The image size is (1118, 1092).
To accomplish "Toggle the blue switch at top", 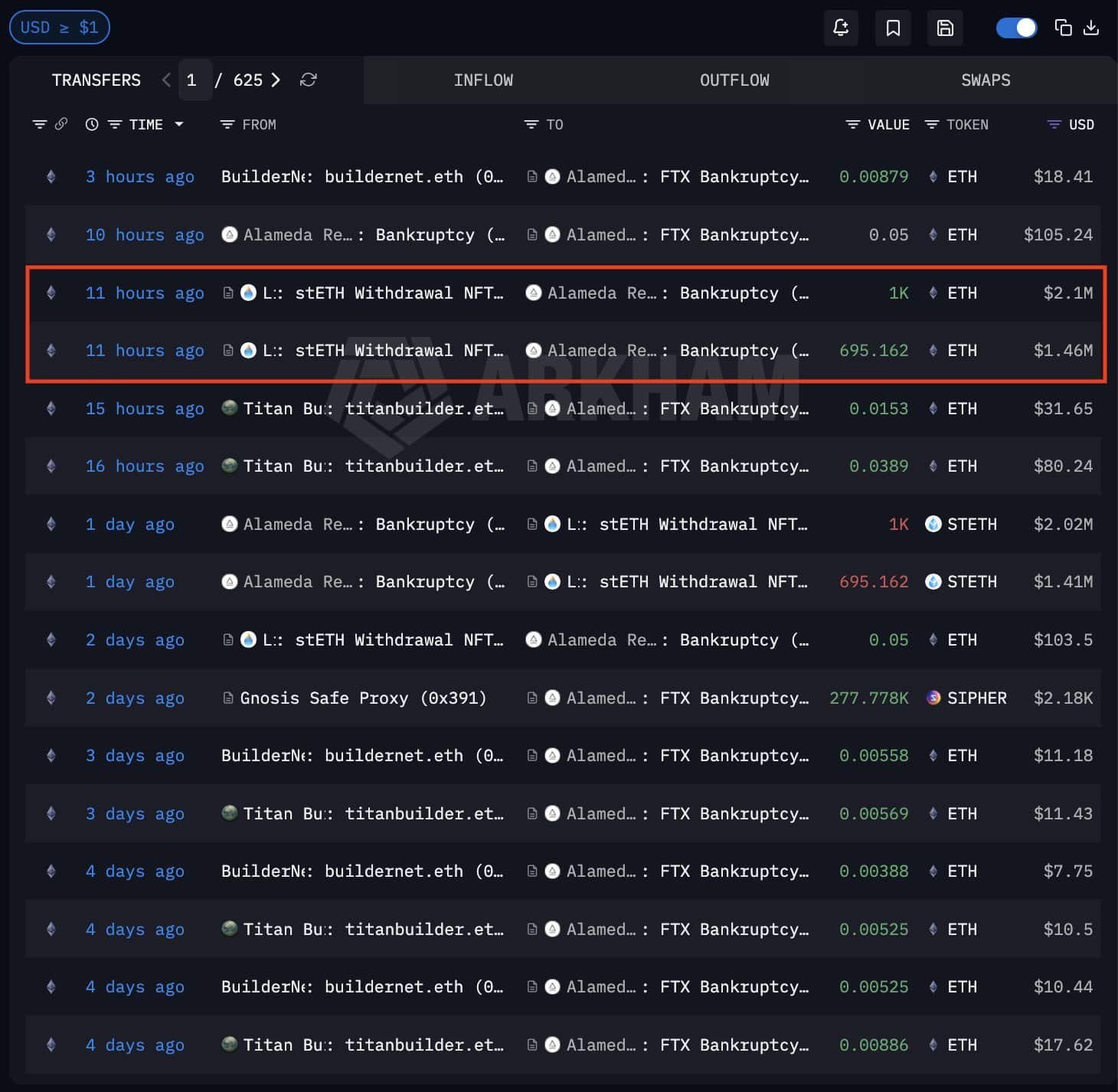I will coord(1016,28).
